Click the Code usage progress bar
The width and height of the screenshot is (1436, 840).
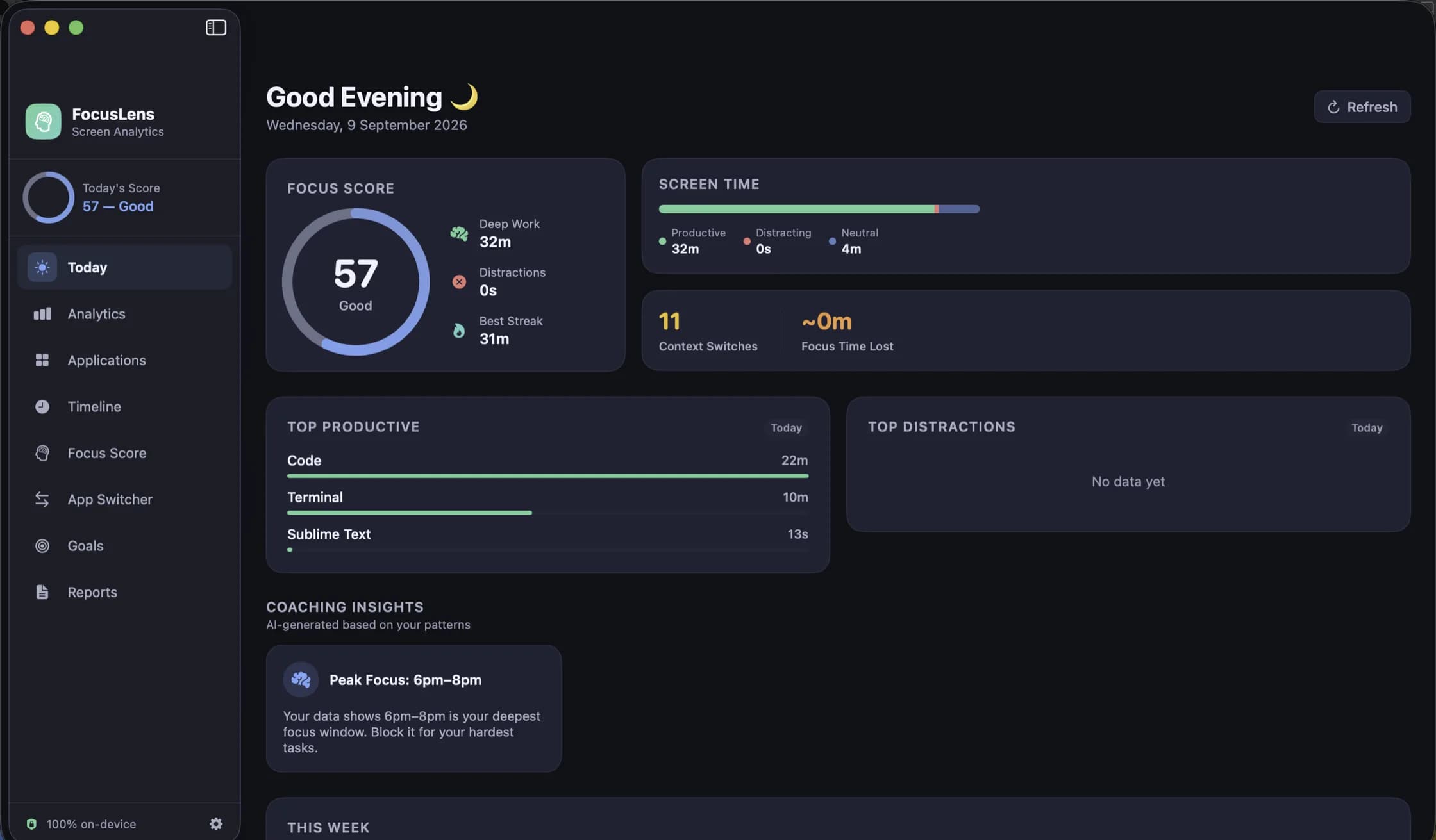[547, 476]
